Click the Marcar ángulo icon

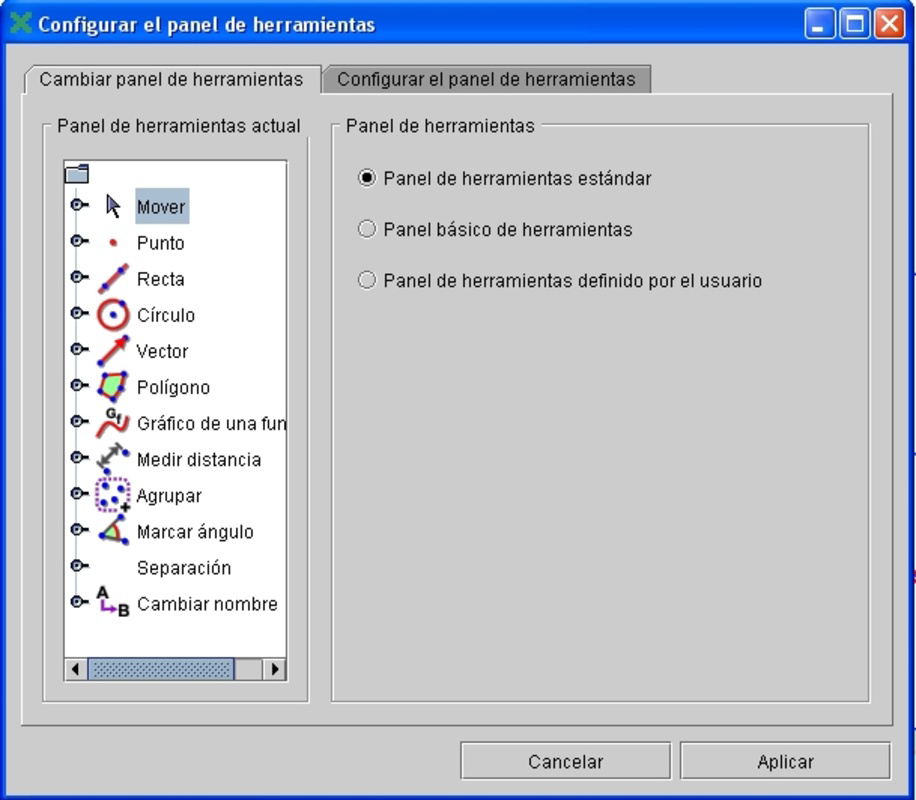(113, 531)
